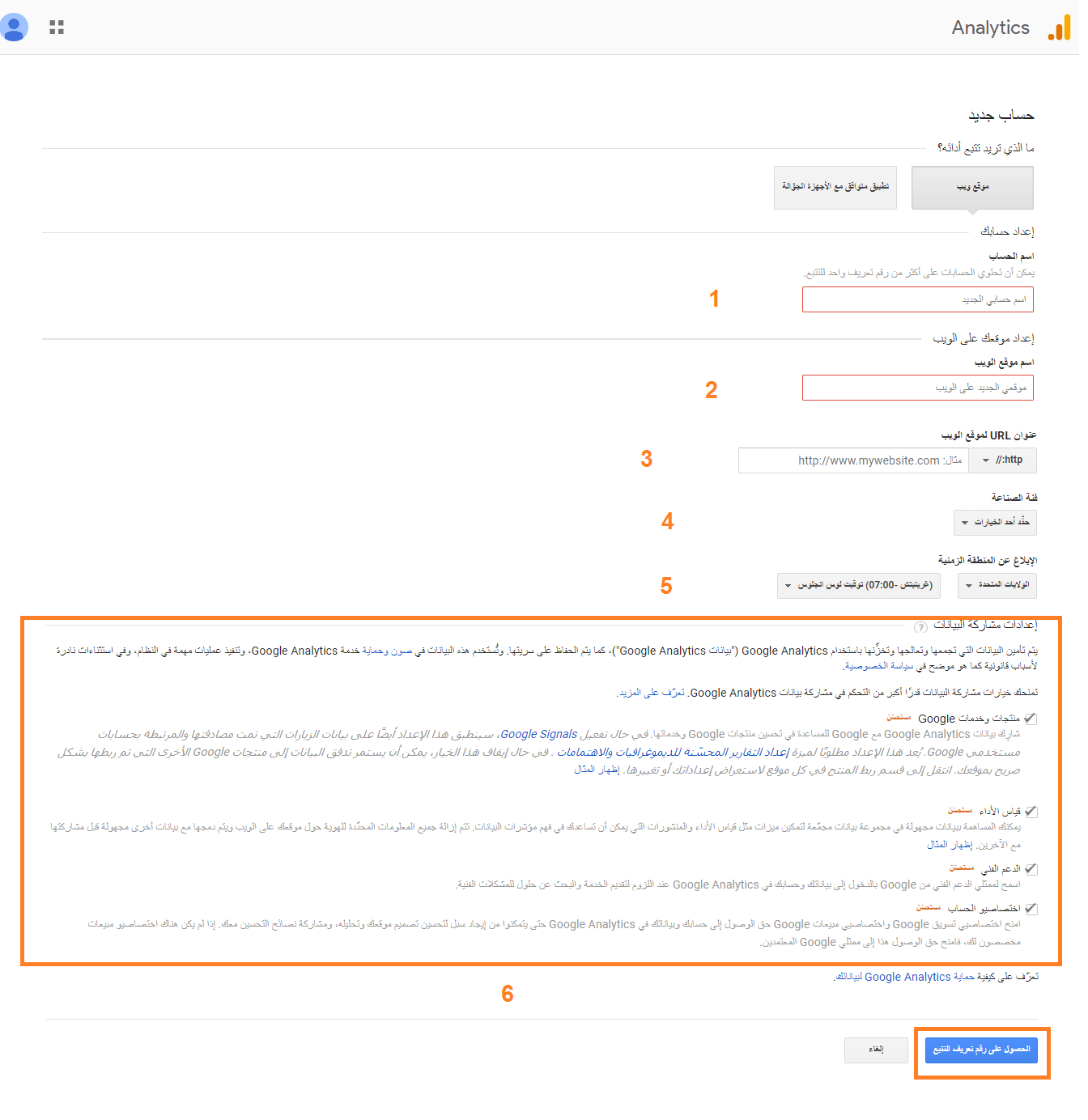This screenshot has height=1120, width=1088.
Task: Open the user account avatar
Action: [13, 28]
